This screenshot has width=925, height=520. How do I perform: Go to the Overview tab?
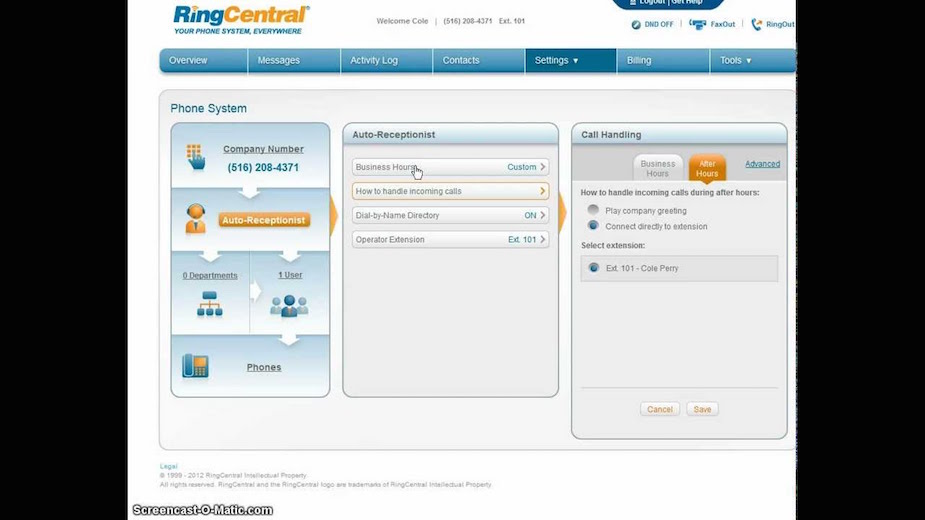204,60
